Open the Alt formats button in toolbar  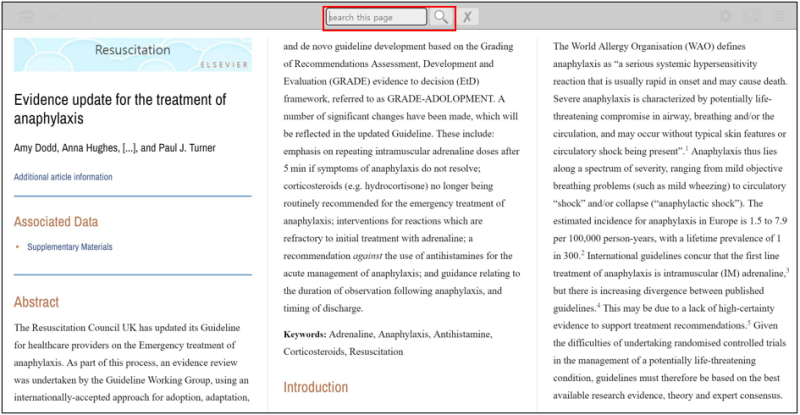(x=54, y=16)
